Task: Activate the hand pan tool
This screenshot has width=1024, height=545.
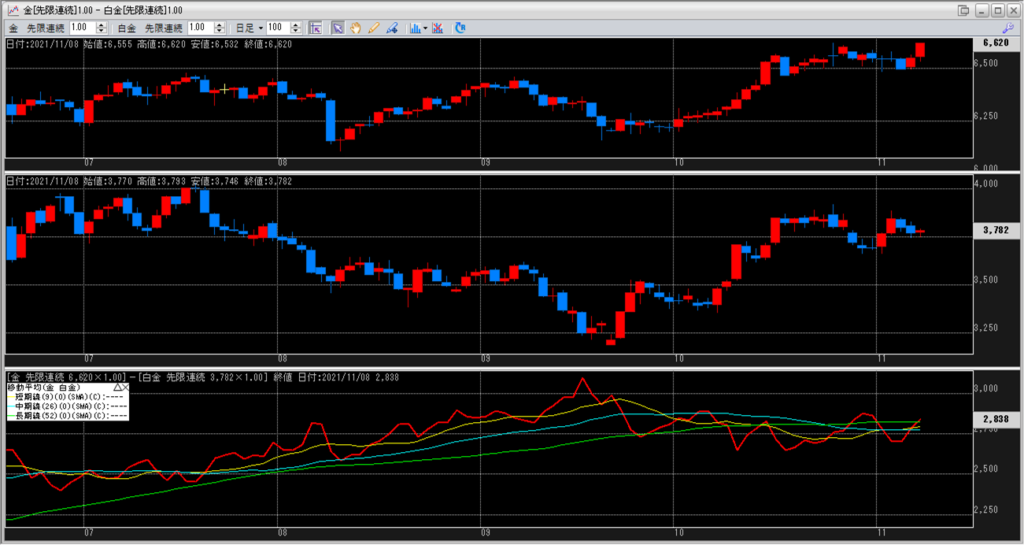Action: pyautogui.click(x=355, y=28)
